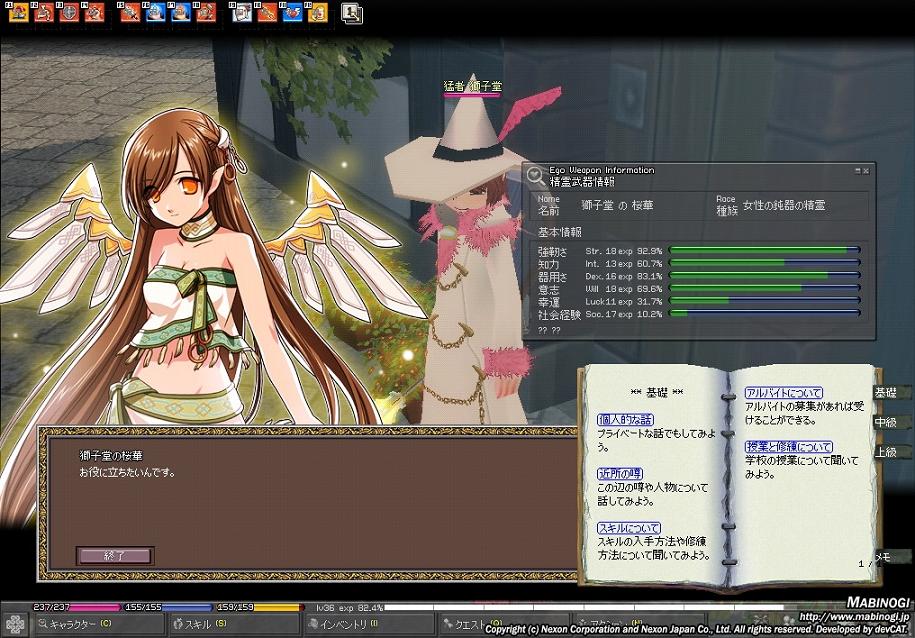The width and height of the screenshot is (915, 638).
Task: Click the Will 18 experience bar
Action: pos(764,288)
